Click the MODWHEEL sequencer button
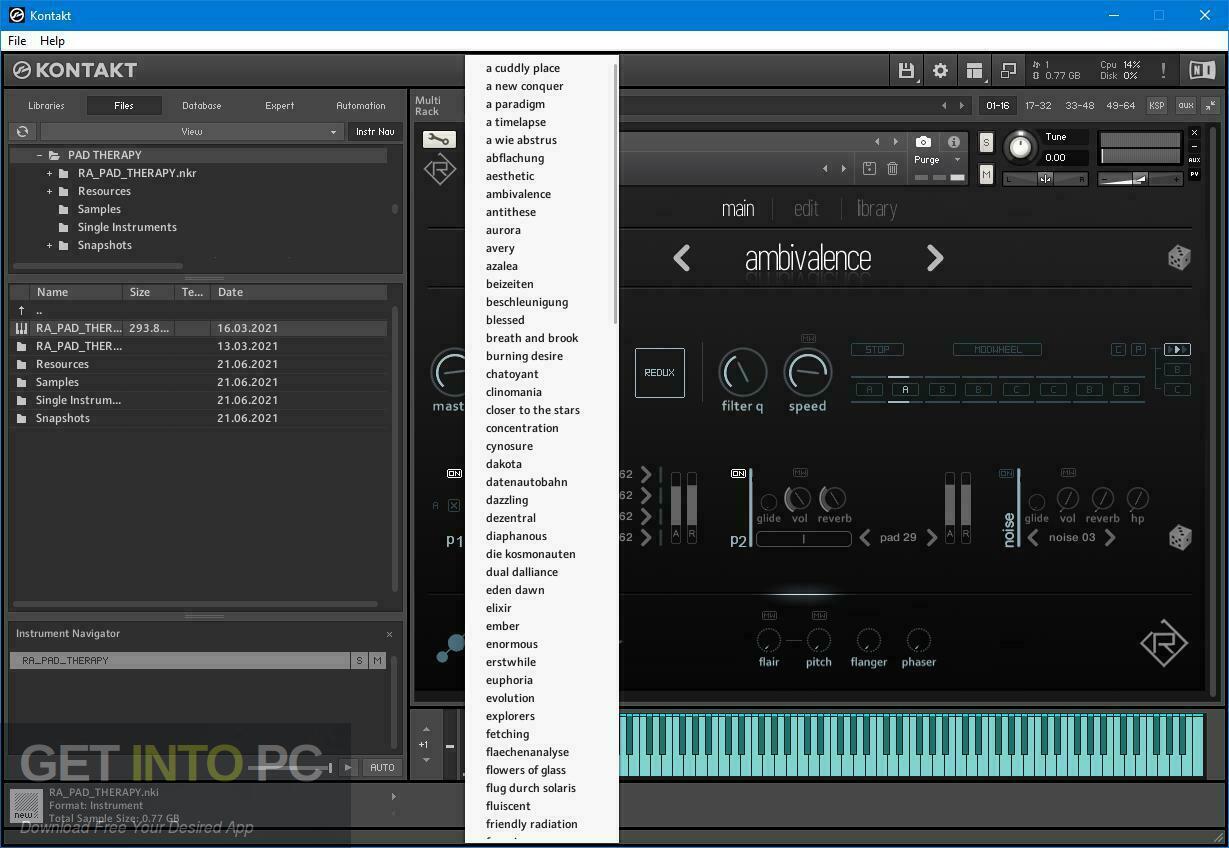1229x848 pixels. pyautogui.click(x=997, y=350)
